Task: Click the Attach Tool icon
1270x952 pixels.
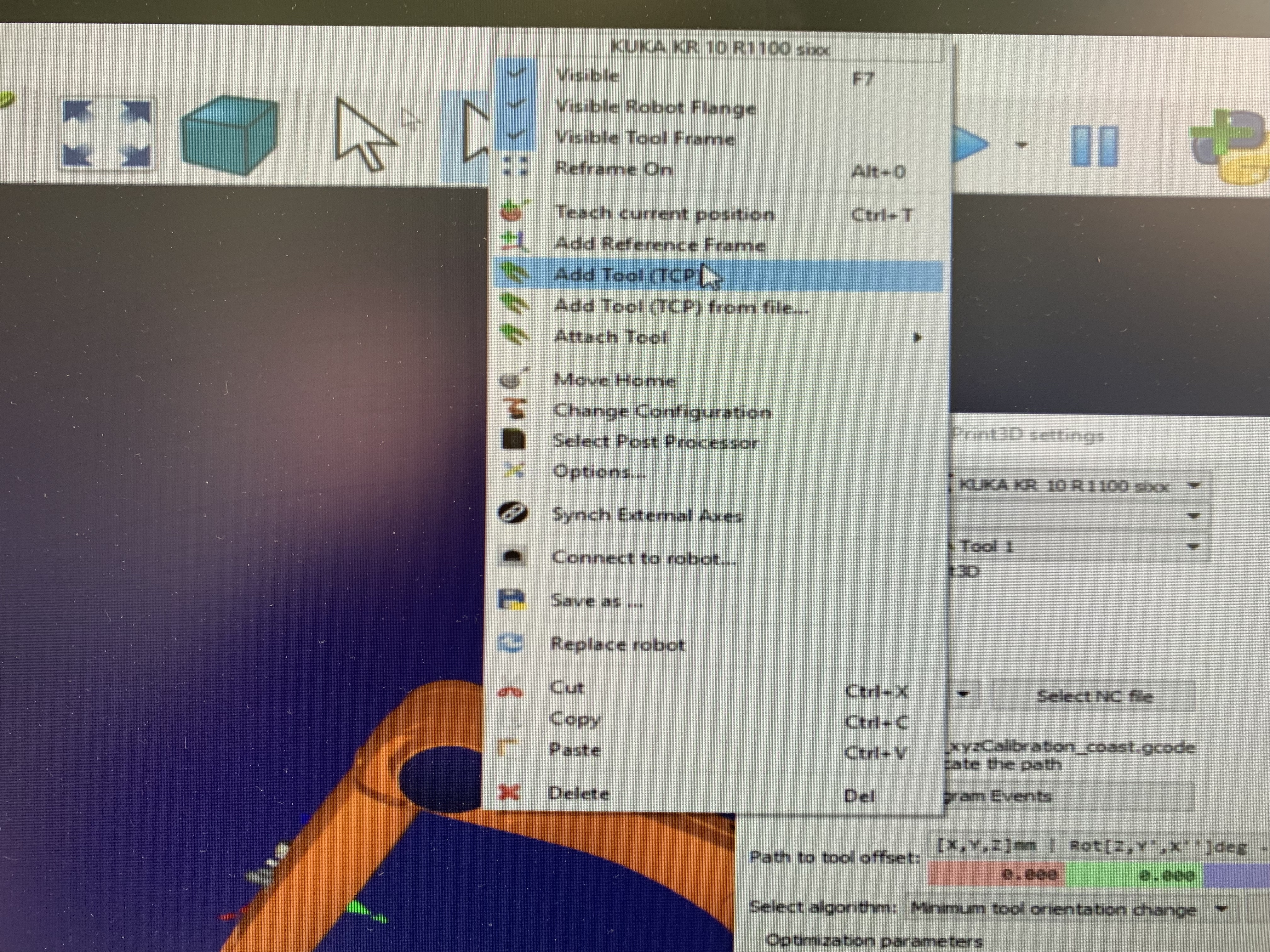Action: pos(514,335)
